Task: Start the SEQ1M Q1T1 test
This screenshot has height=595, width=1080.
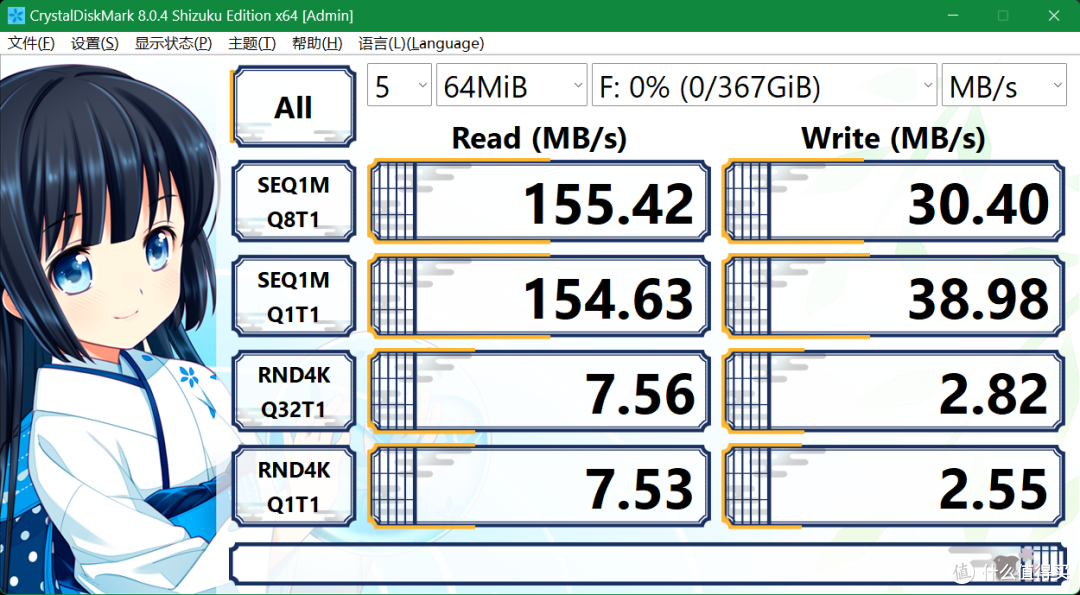Action: 294,296
